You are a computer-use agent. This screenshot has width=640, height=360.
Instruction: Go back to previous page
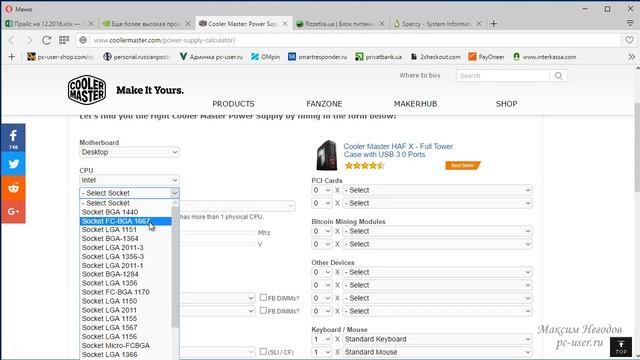[11, 40]
